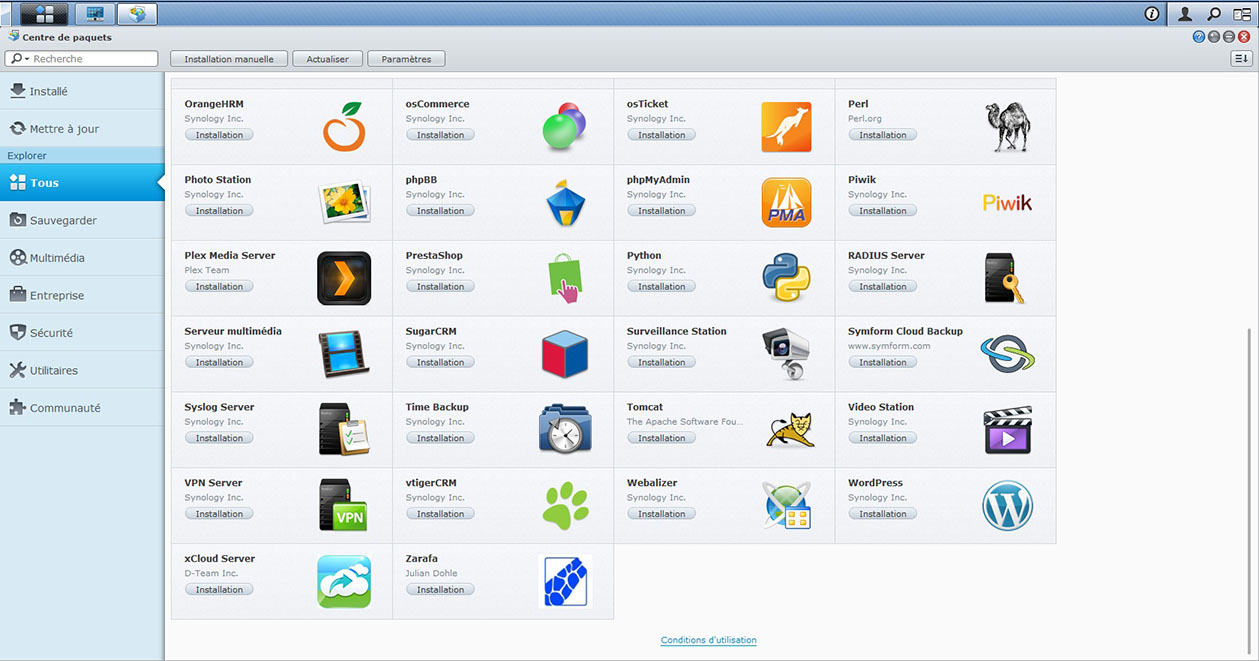1259x661 pixels.
Task: Open the Photo Station flower picture icon
Action: coord(344,203)
